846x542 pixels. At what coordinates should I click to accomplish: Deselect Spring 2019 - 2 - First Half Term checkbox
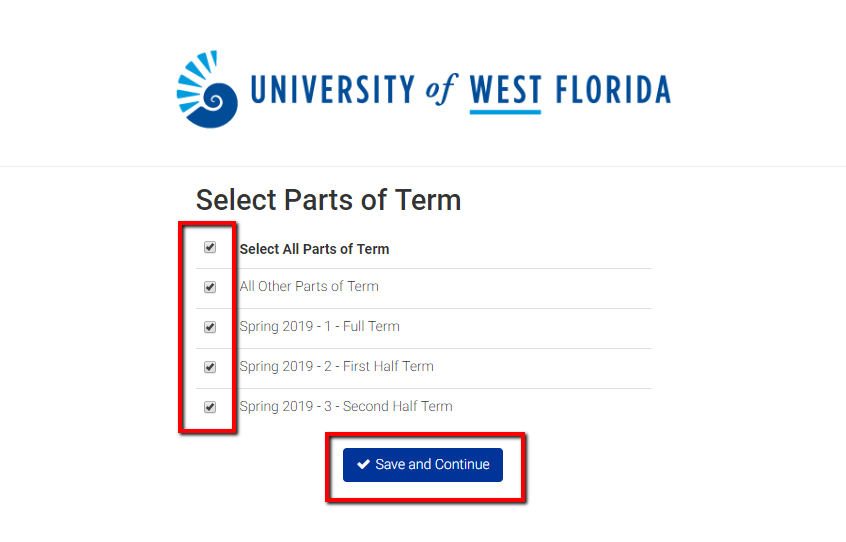tap(210, 367)
